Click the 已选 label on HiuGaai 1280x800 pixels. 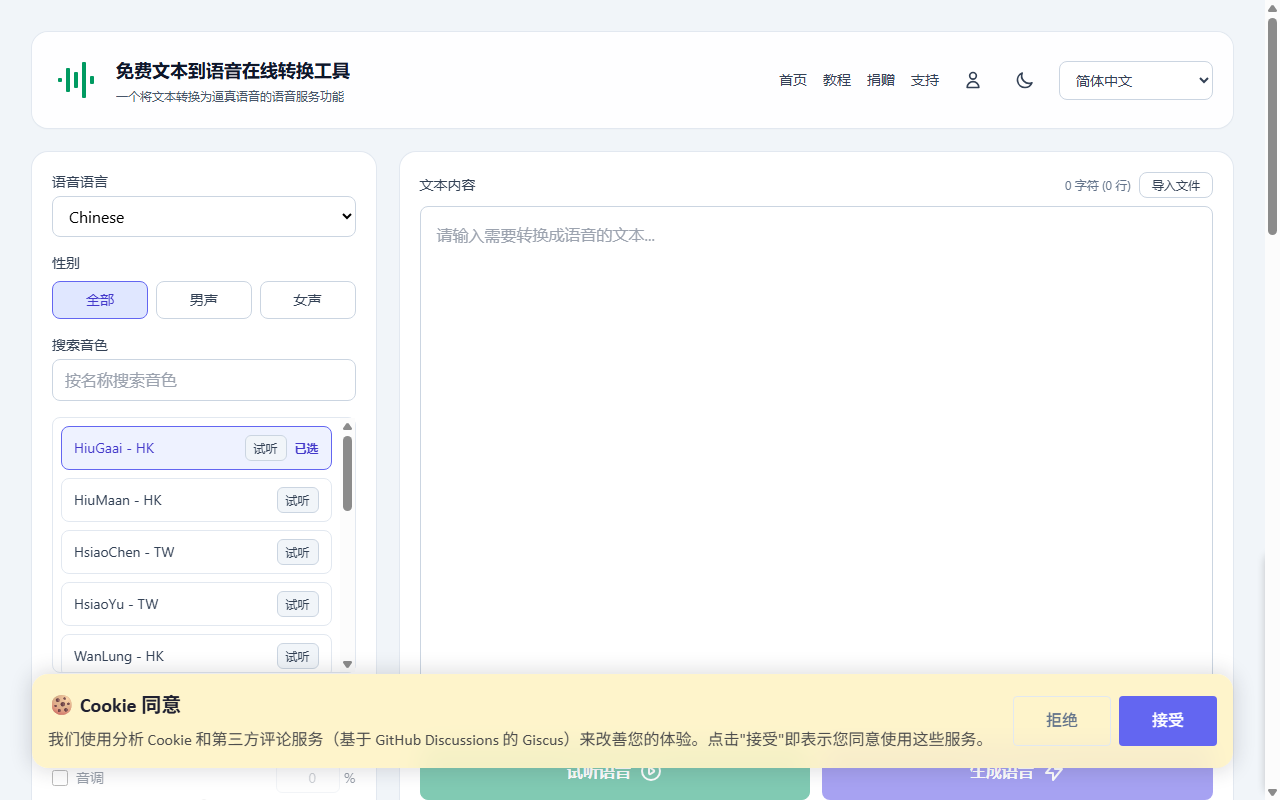point(306,448)
